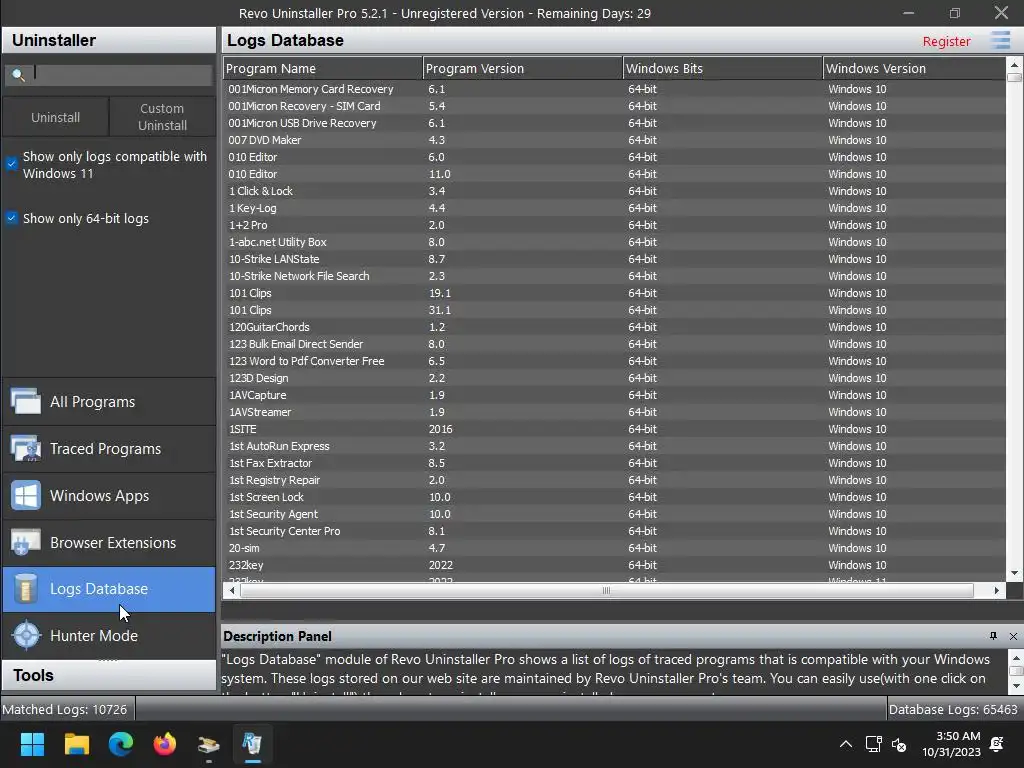
Task: Click Matched Logs: 10726 status text
Action: pos(65,709)
